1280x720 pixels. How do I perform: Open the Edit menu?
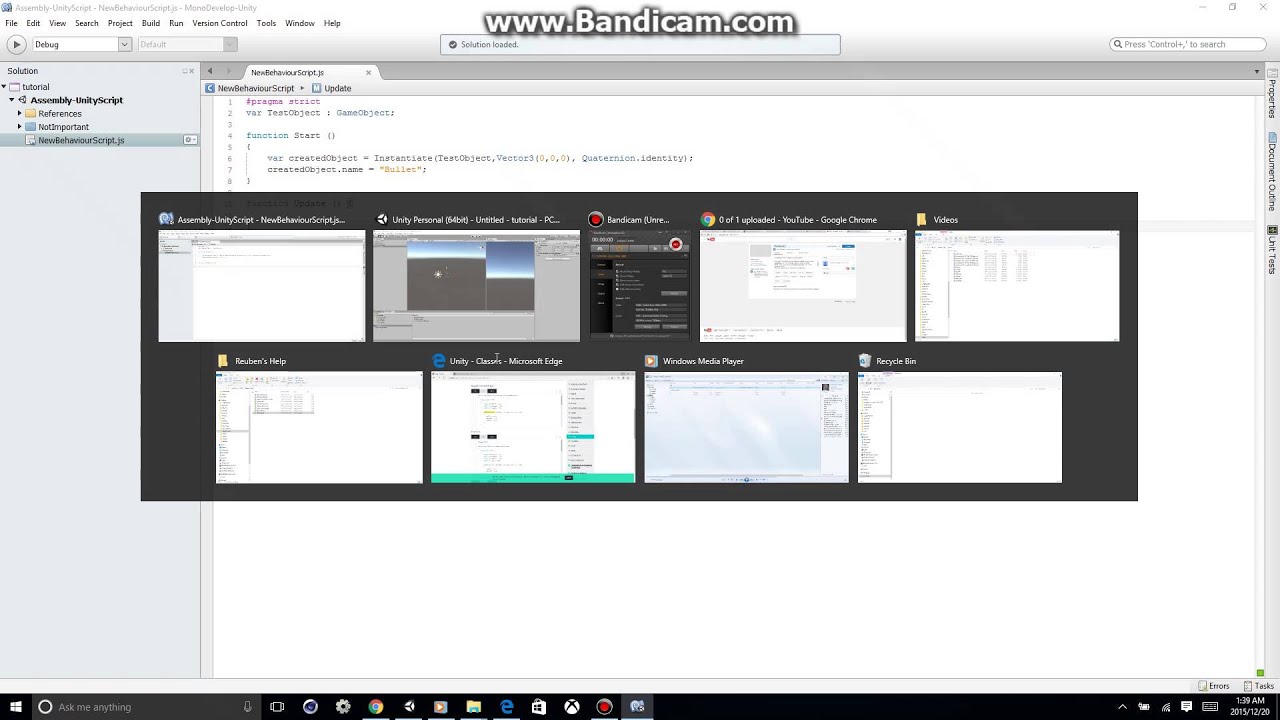(33, 23)
